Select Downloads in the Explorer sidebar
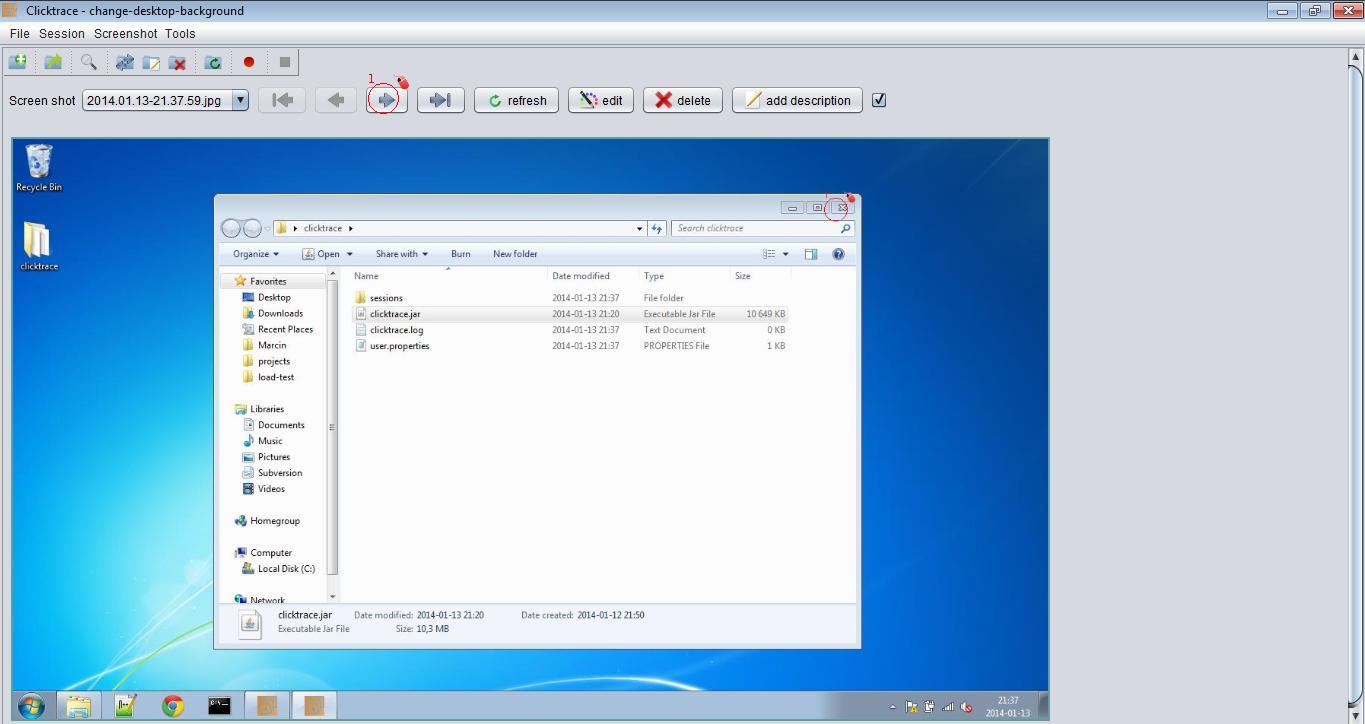The height and width of the screenshot is (724, 1365). (x=280, y=314)
